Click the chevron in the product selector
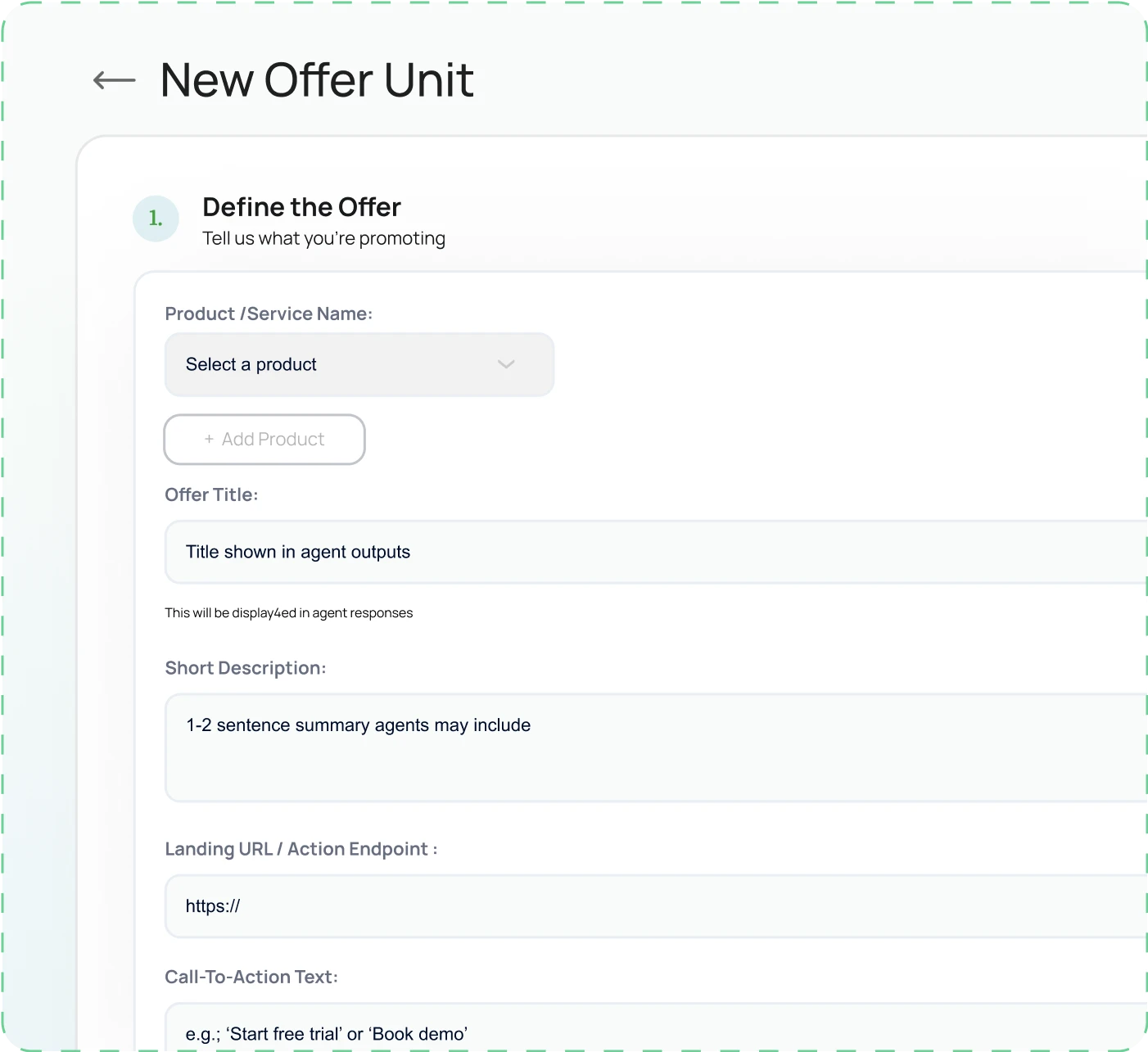The image size is (1148, 1052). click(506, 364)
